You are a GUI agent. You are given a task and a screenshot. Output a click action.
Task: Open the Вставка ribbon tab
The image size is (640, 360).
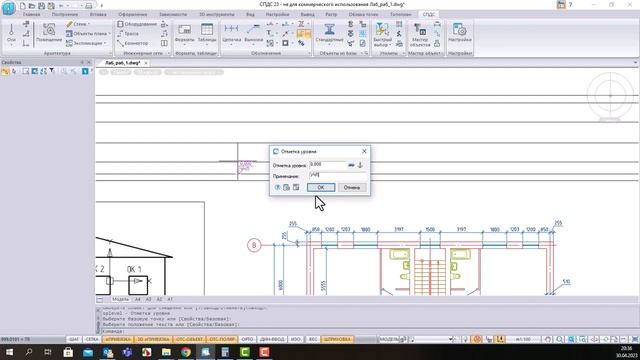point(98,14)
